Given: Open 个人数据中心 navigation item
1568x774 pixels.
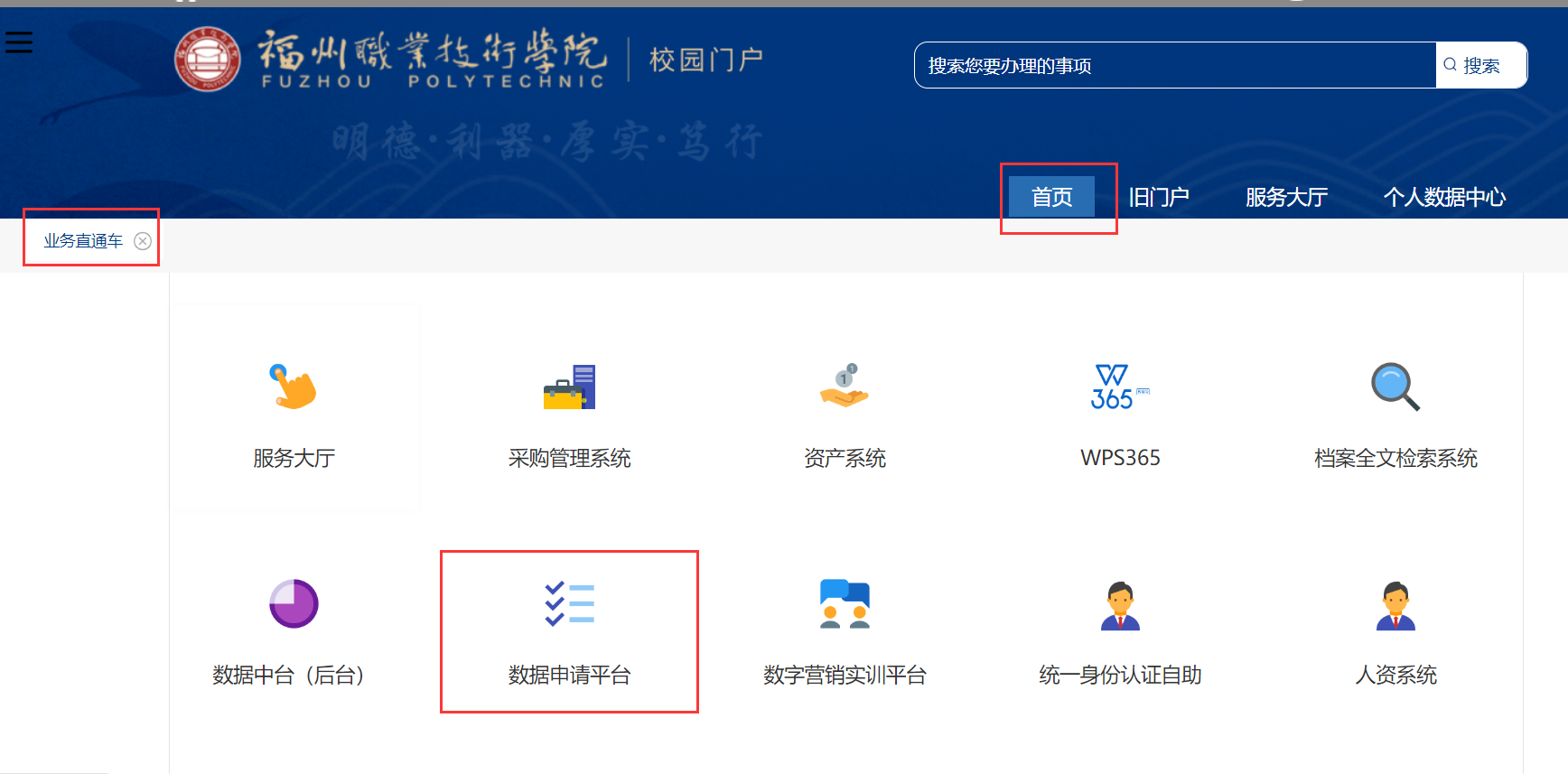Looking at the screenshot, I should (1443, 197).
